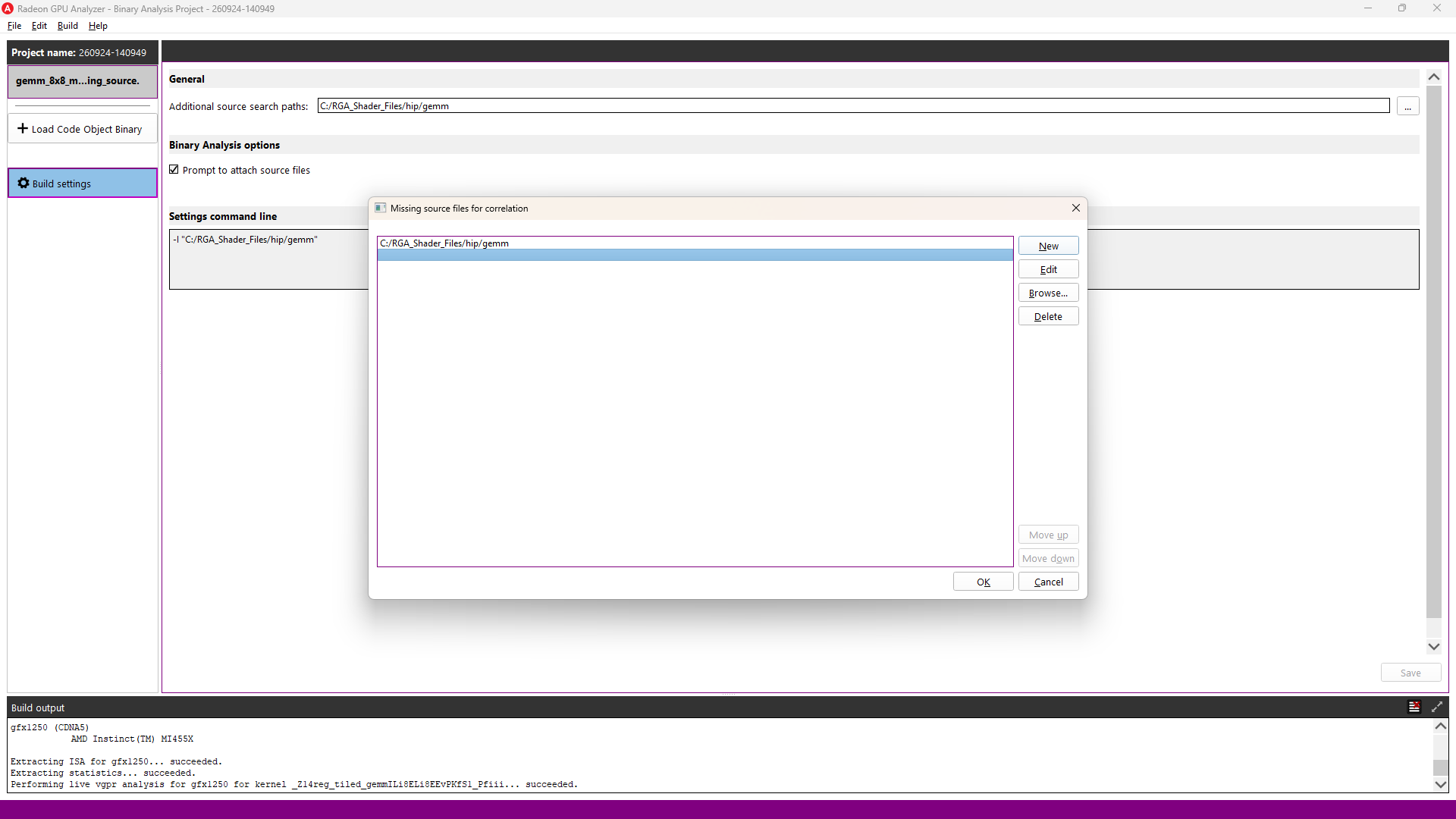
Task: Open the Build menu
Action: 67,26
